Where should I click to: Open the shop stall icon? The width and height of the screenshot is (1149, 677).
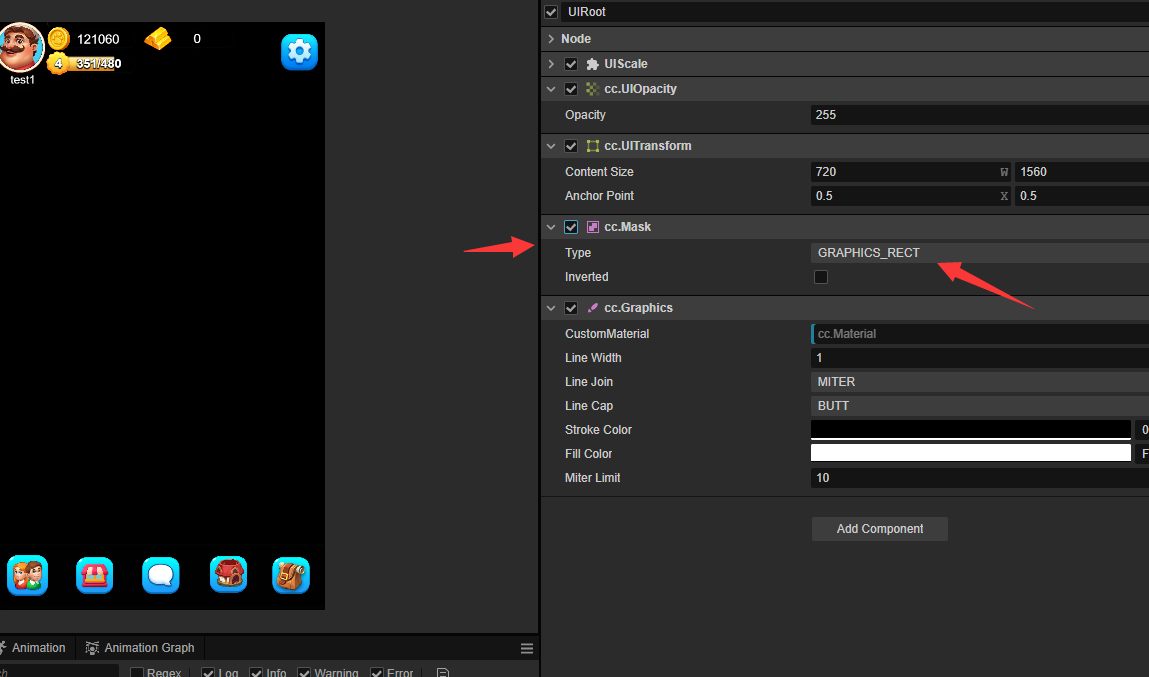(95, 575)
